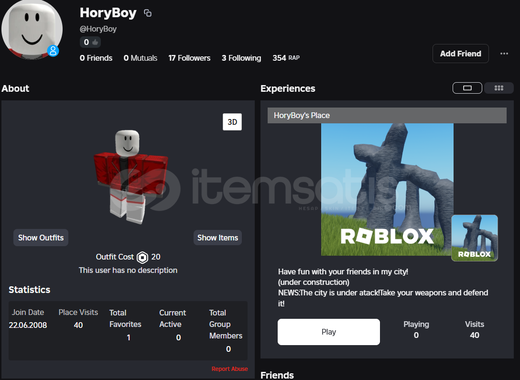Click the Robux icon beside Outfit Cost

click(142, 257)
